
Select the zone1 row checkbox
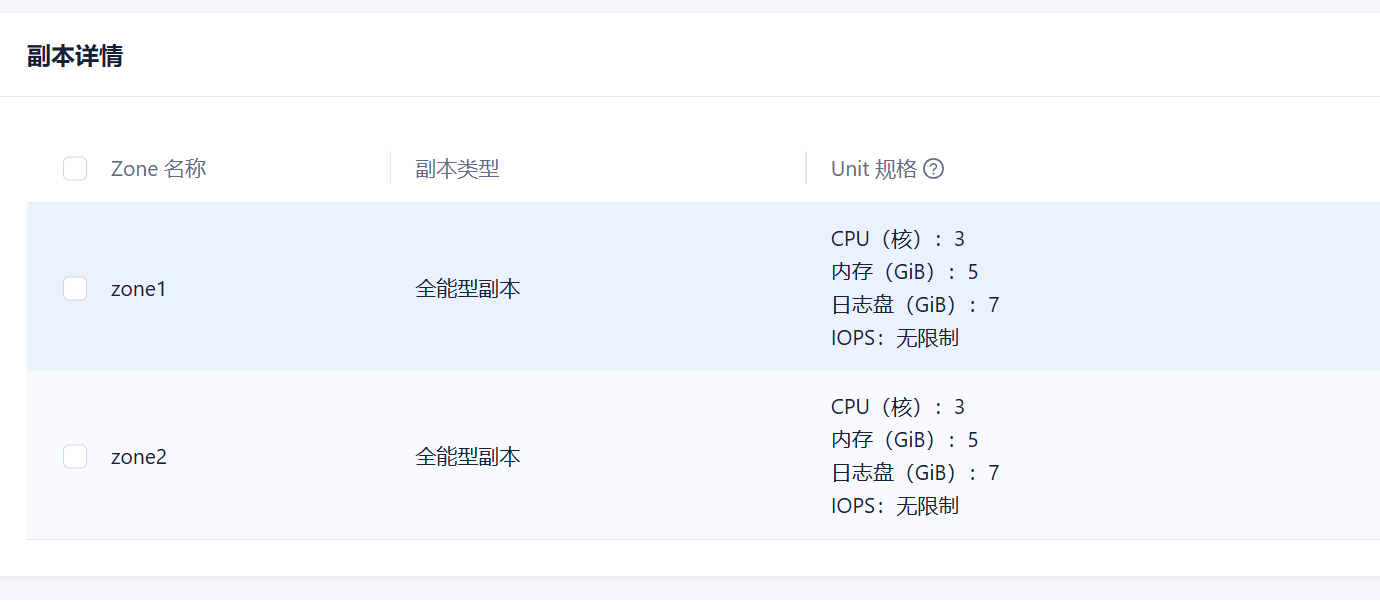tap(75, 289)
